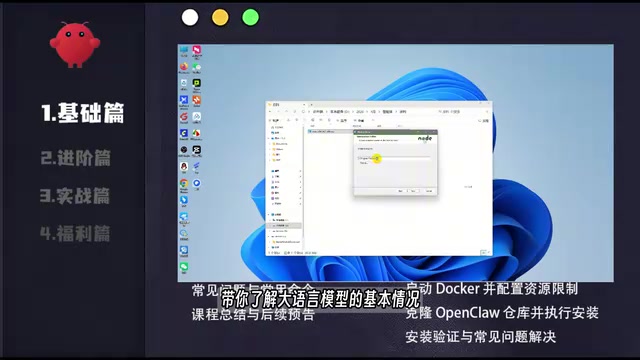Screen dimensions: 640x360
Task: Add a new Explorer tab
Action: click(x=311, y=104)
